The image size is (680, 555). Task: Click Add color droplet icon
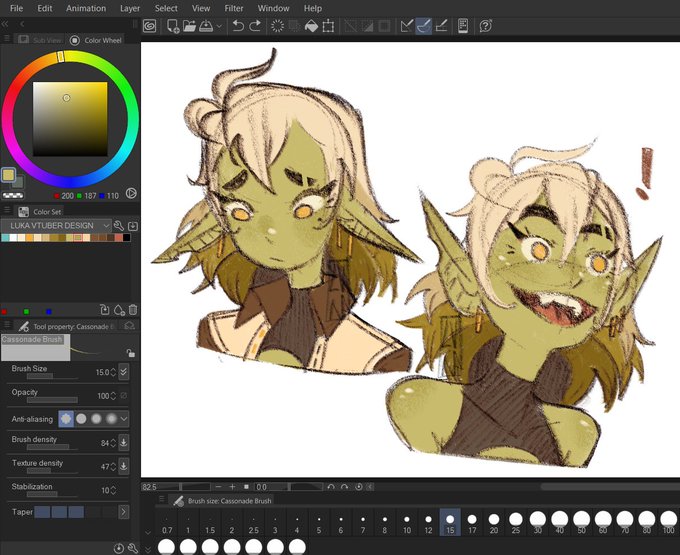(119, 310)
